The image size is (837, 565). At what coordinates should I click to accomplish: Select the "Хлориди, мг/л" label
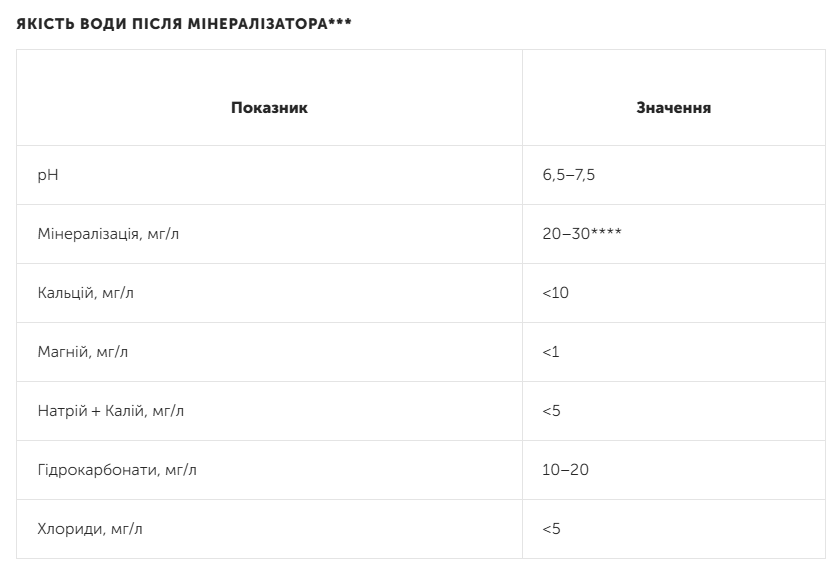(88, 529)
